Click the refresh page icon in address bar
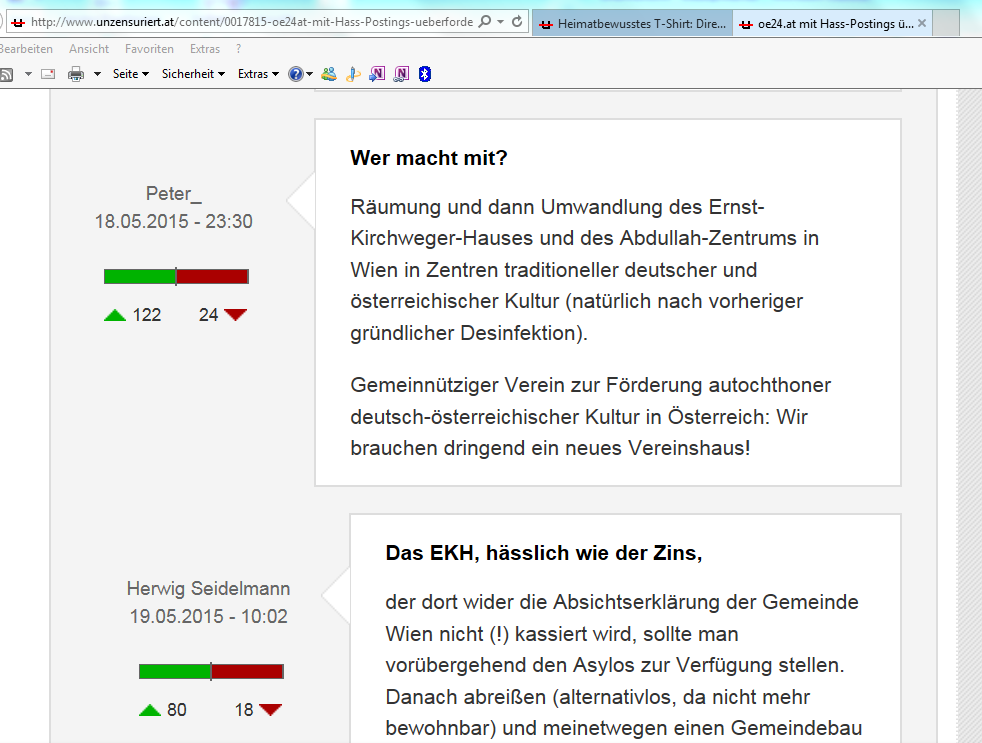 pos(517,22)
